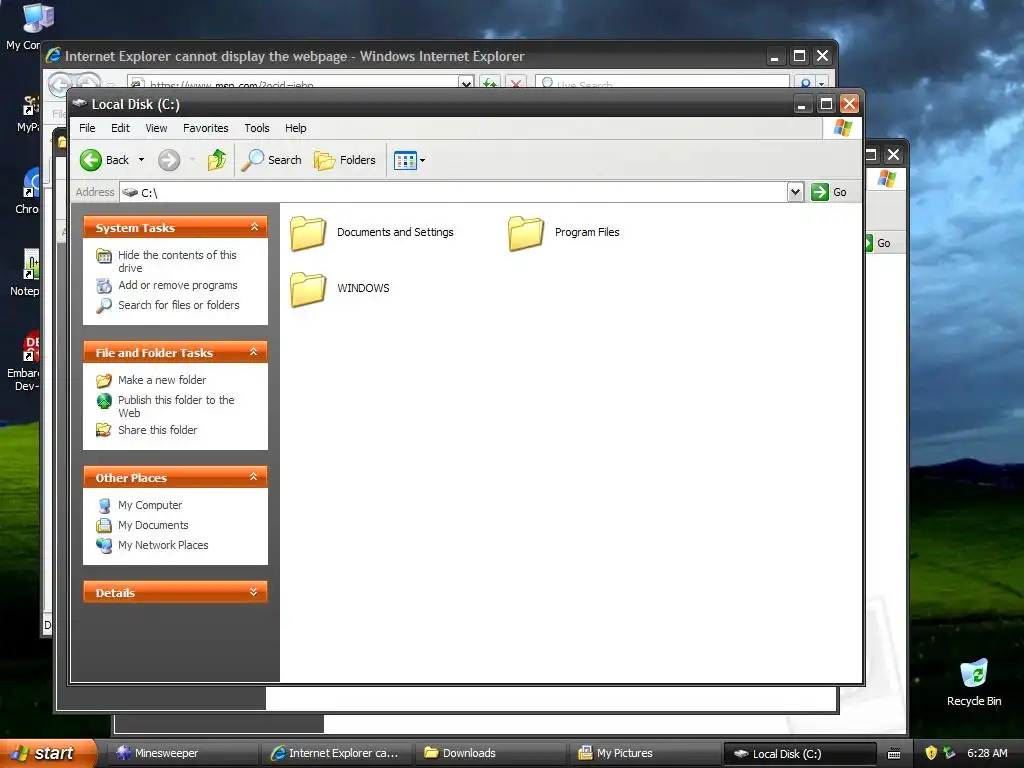
Task: Switch to Internet Explorer taskbar button
Action: click(x=337, y=753)
